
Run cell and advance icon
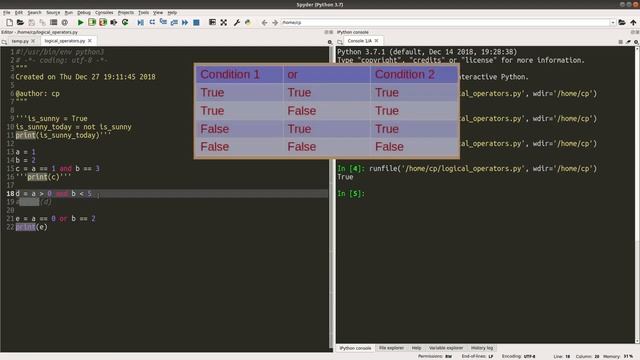click(103, 22)
